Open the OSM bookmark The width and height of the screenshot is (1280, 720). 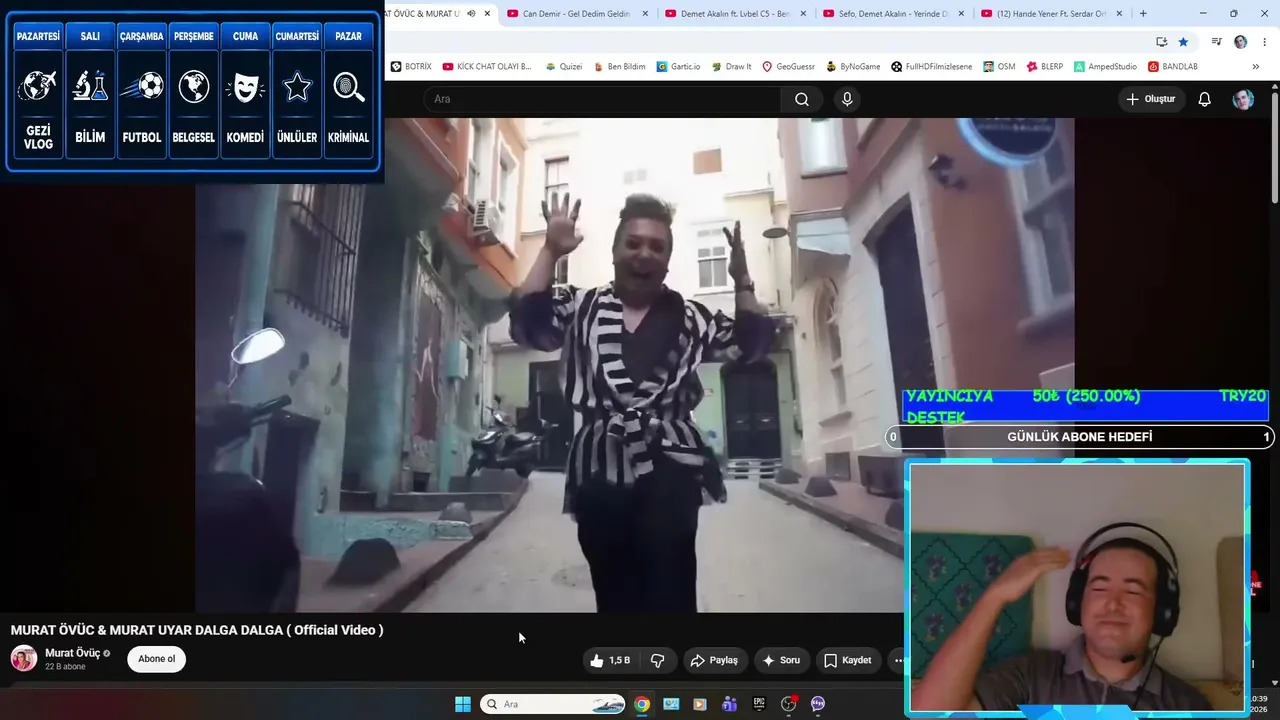pos(999,67)
